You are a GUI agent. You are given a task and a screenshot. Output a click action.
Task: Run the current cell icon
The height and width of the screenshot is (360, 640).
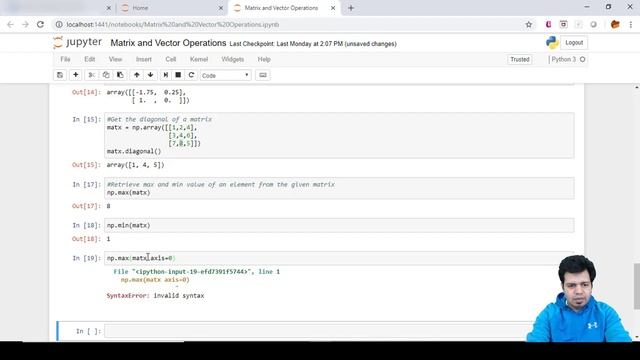(165, 75)
